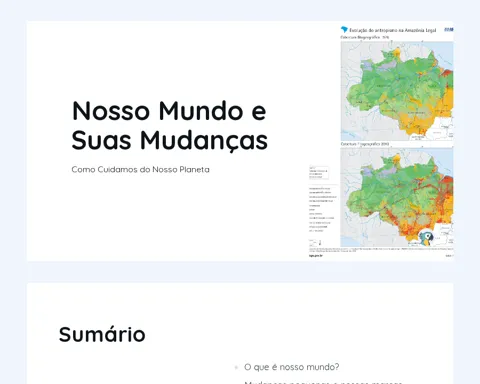Screen dimensions: 480x384
Task: Open the upper Amazônia Legal coverage map from 1976
Action: point(397,91)
